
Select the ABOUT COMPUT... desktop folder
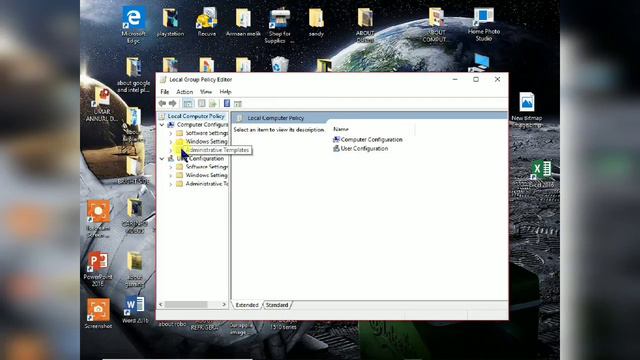(436, 25)
